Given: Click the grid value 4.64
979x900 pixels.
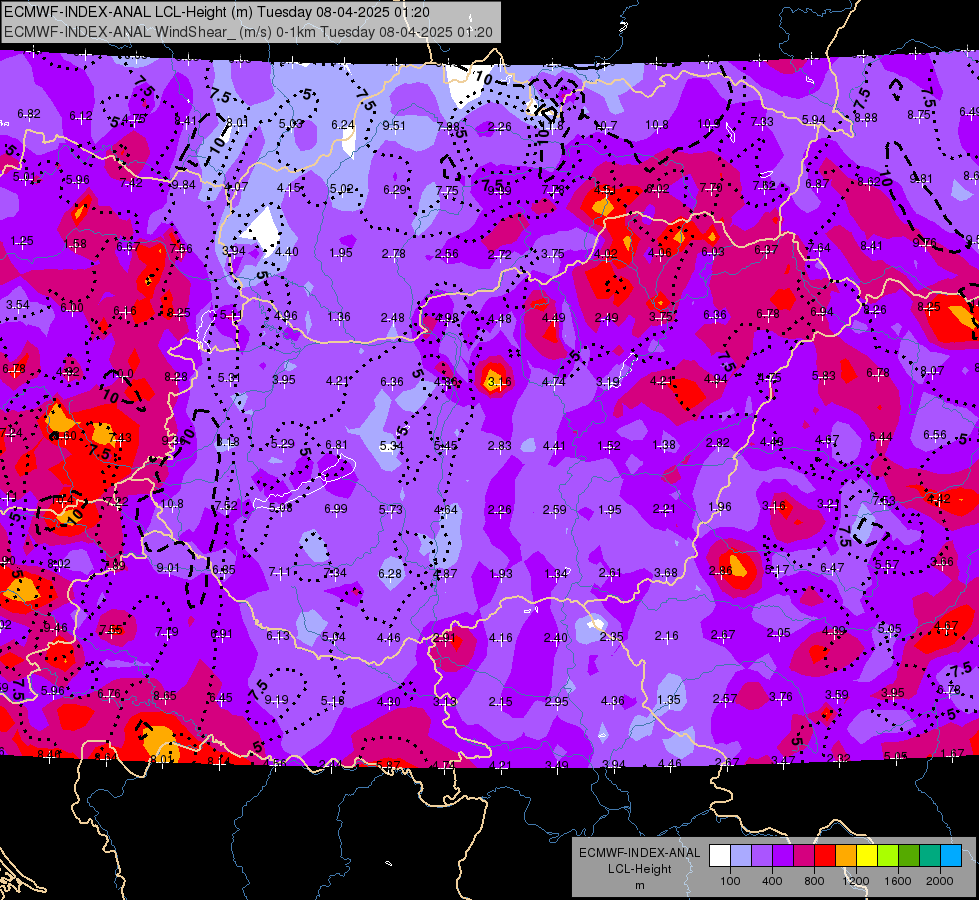Looking at the screenshot, I should [446, 510].
